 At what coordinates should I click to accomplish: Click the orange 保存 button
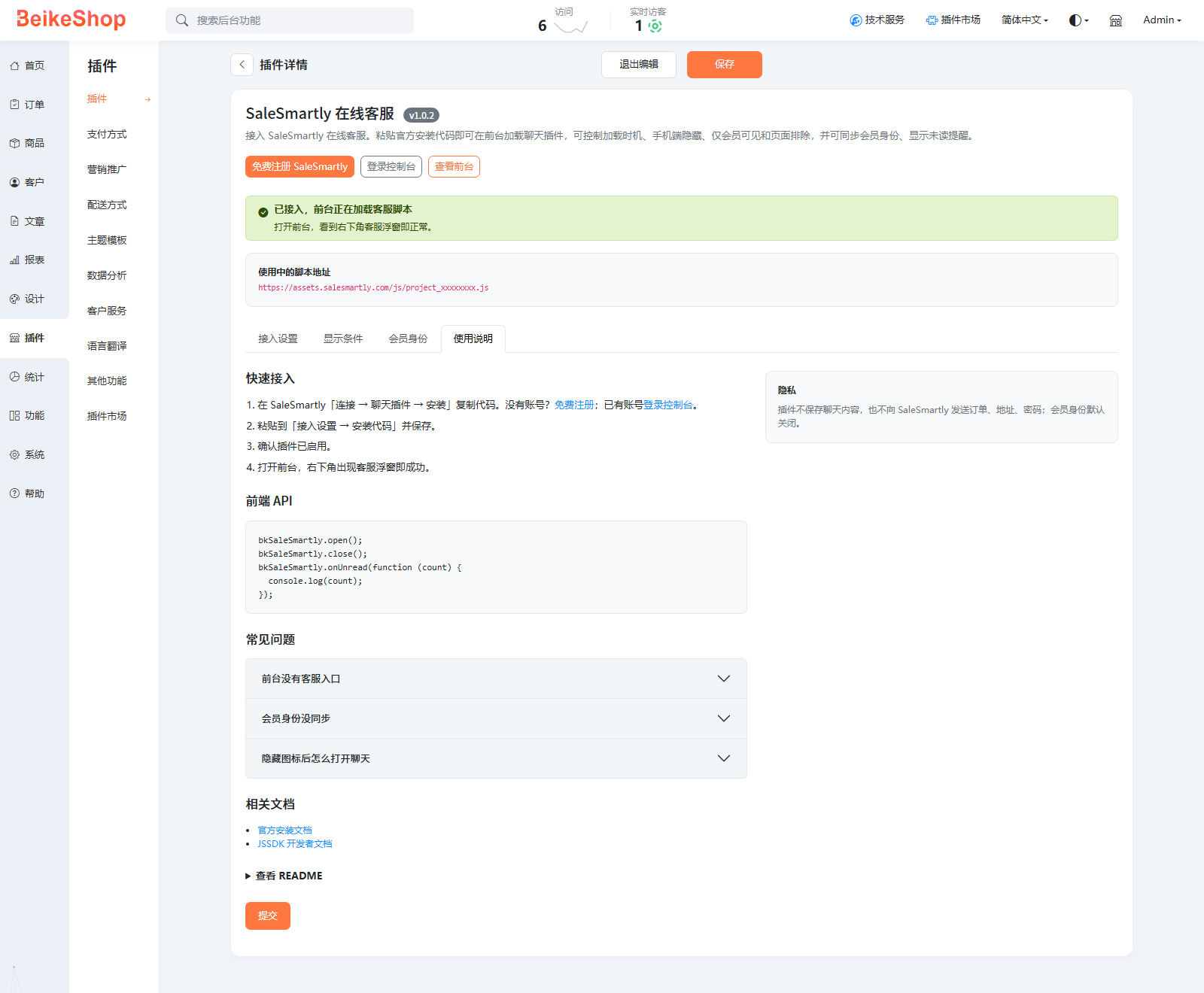click(x=725, y=65)
